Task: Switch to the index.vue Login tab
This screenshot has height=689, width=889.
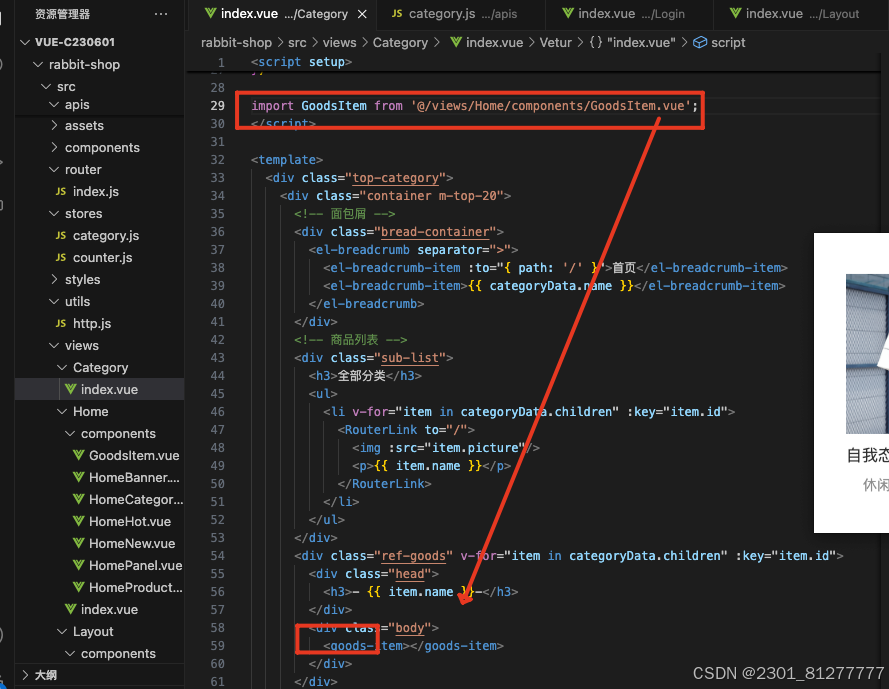Action: pos(631,14)
